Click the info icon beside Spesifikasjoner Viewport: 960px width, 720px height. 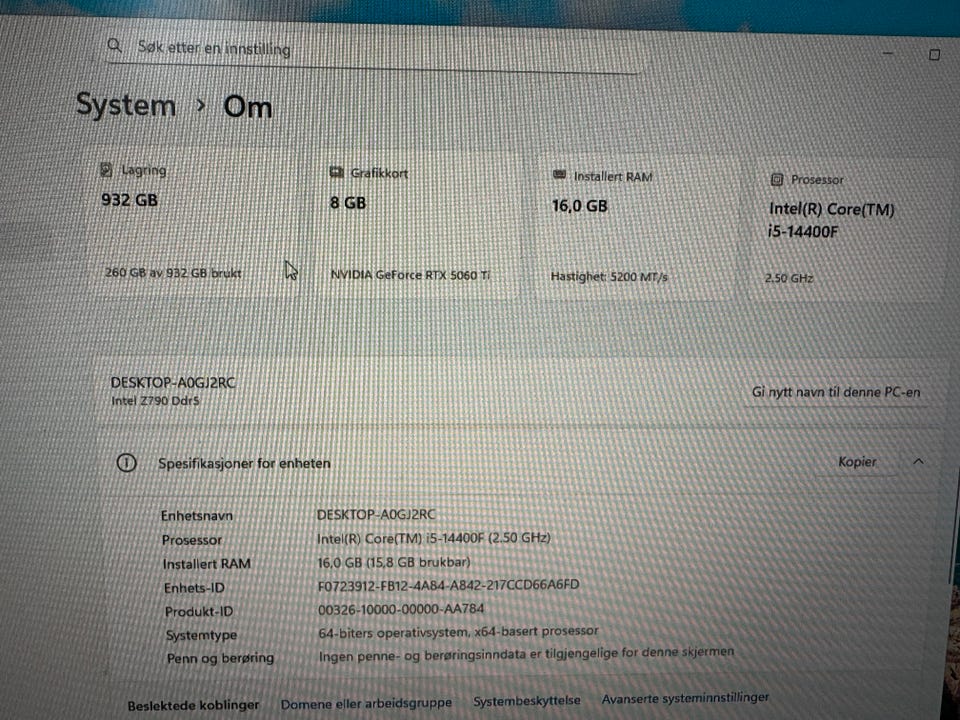[126, 462]
